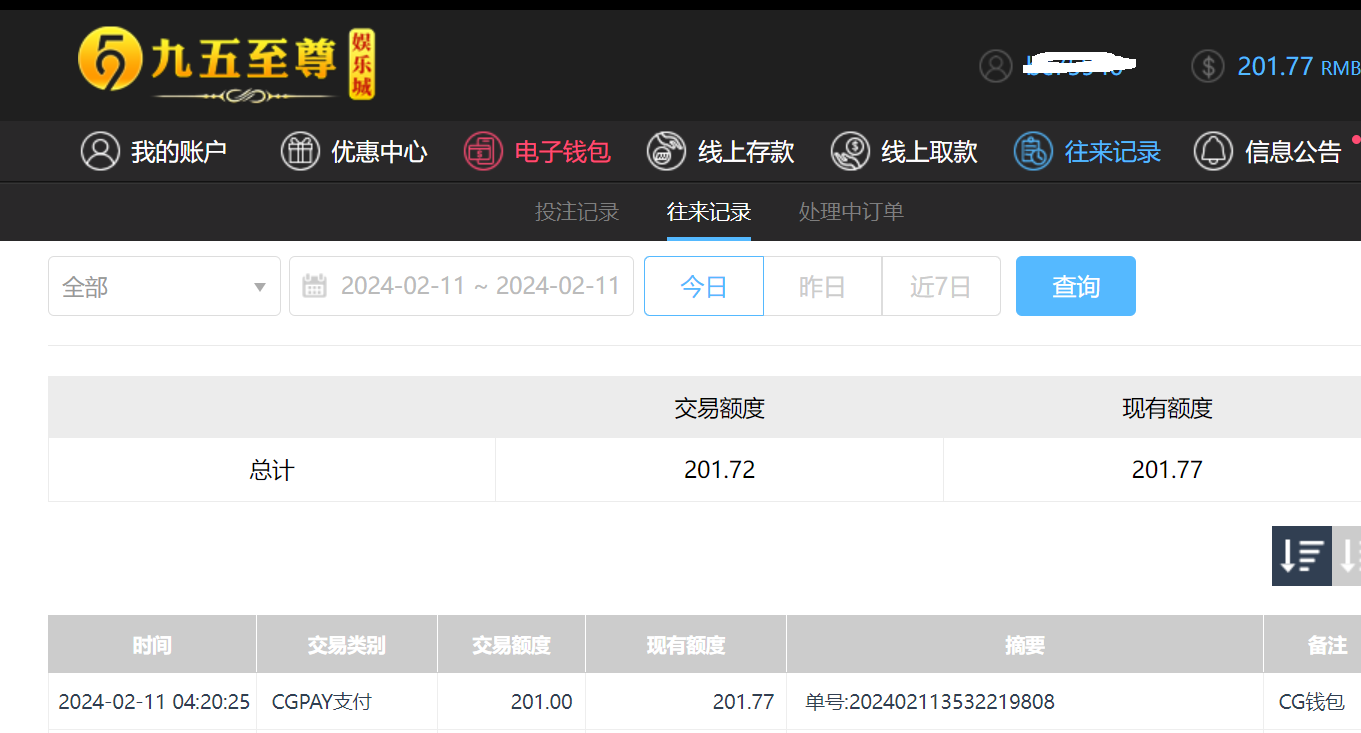Switch to 处理中订单 tab

(851, 212)
